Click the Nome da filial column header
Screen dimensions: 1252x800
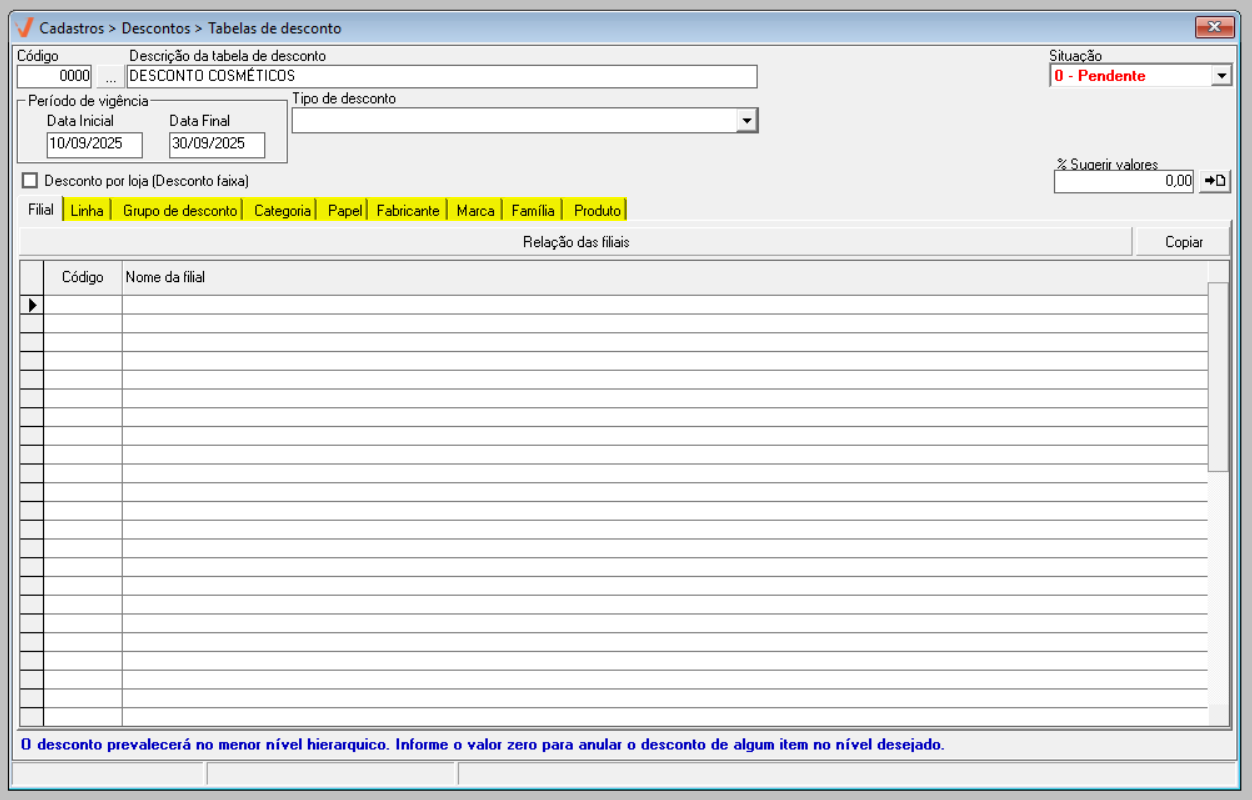click(665, 277)
